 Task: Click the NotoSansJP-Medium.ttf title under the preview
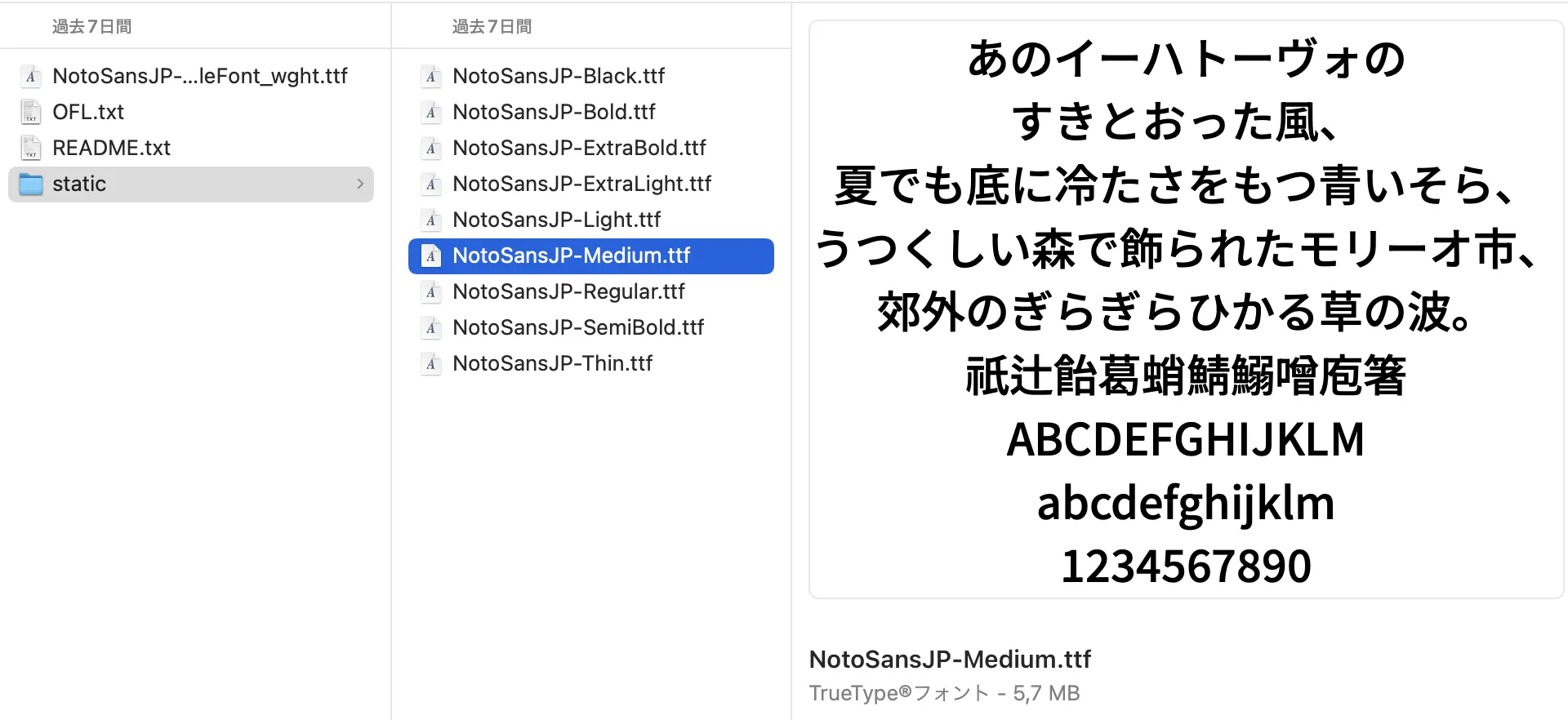[x=950, y=659]
